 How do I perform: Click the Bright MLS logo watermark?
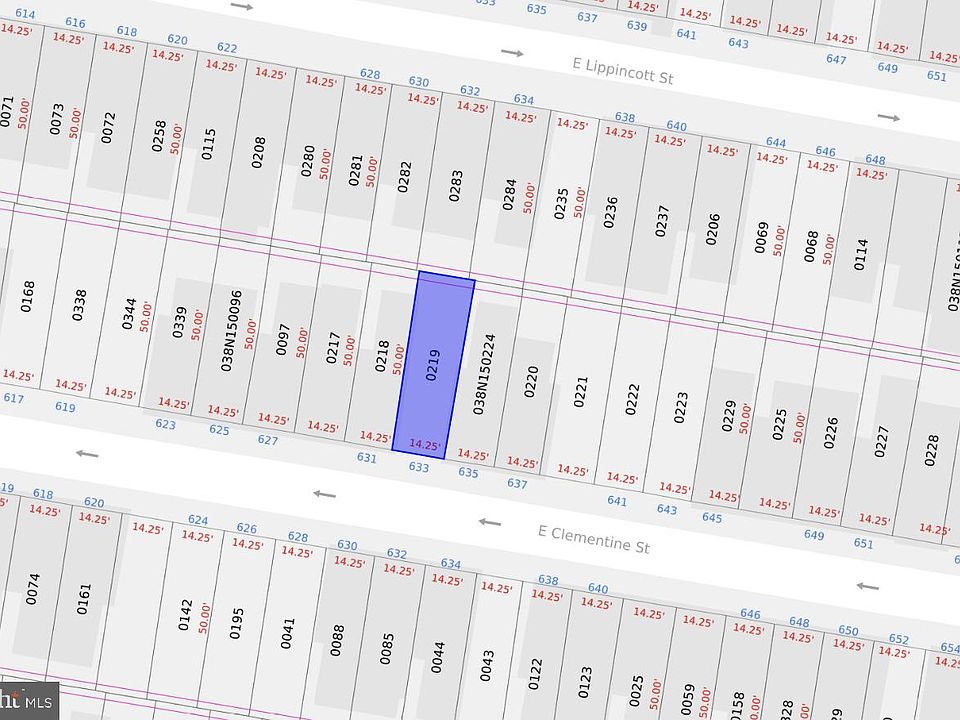(29, 701)
